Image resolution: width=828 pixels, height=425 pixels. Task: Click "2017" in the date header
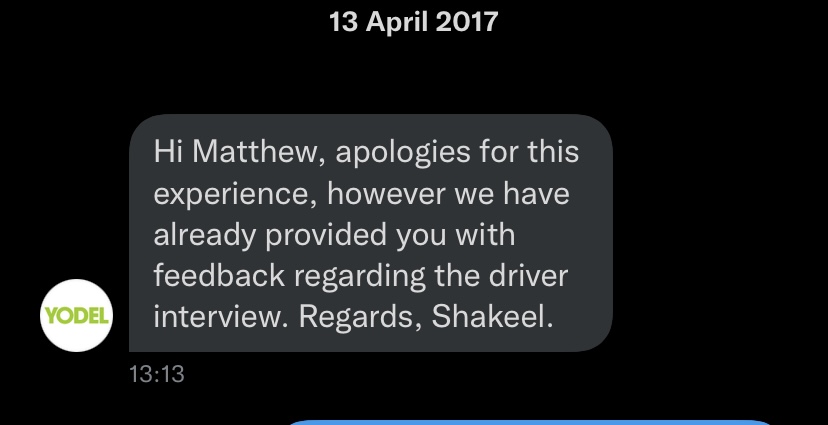(x=467, y=22)
